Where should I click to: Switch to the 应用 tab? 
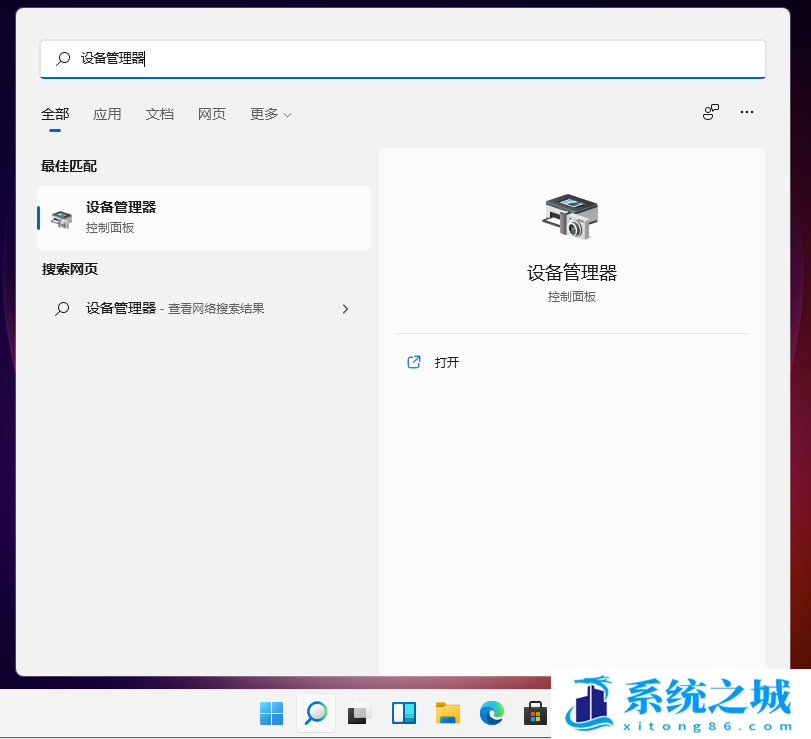tap(107, 114)
